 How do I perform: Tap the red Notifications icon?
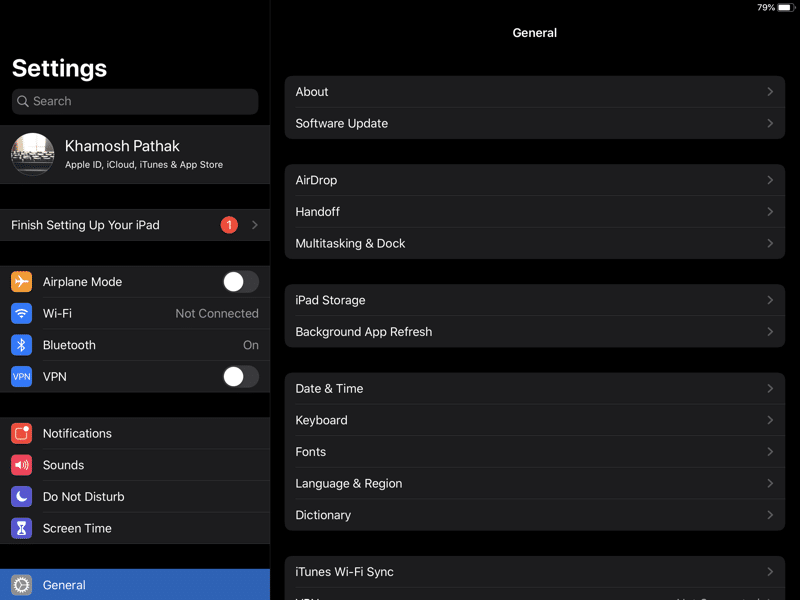pyautogui.click(x=22, y=434)
